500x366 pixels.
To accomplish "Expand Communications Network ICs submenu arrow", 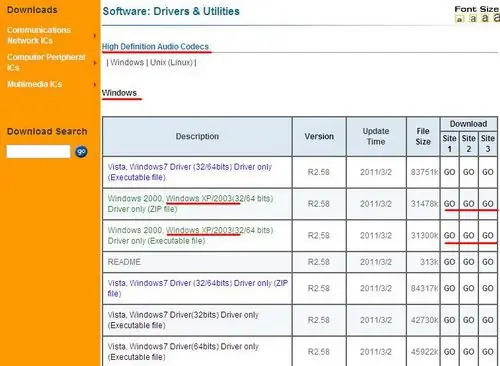I will (95, 35).
